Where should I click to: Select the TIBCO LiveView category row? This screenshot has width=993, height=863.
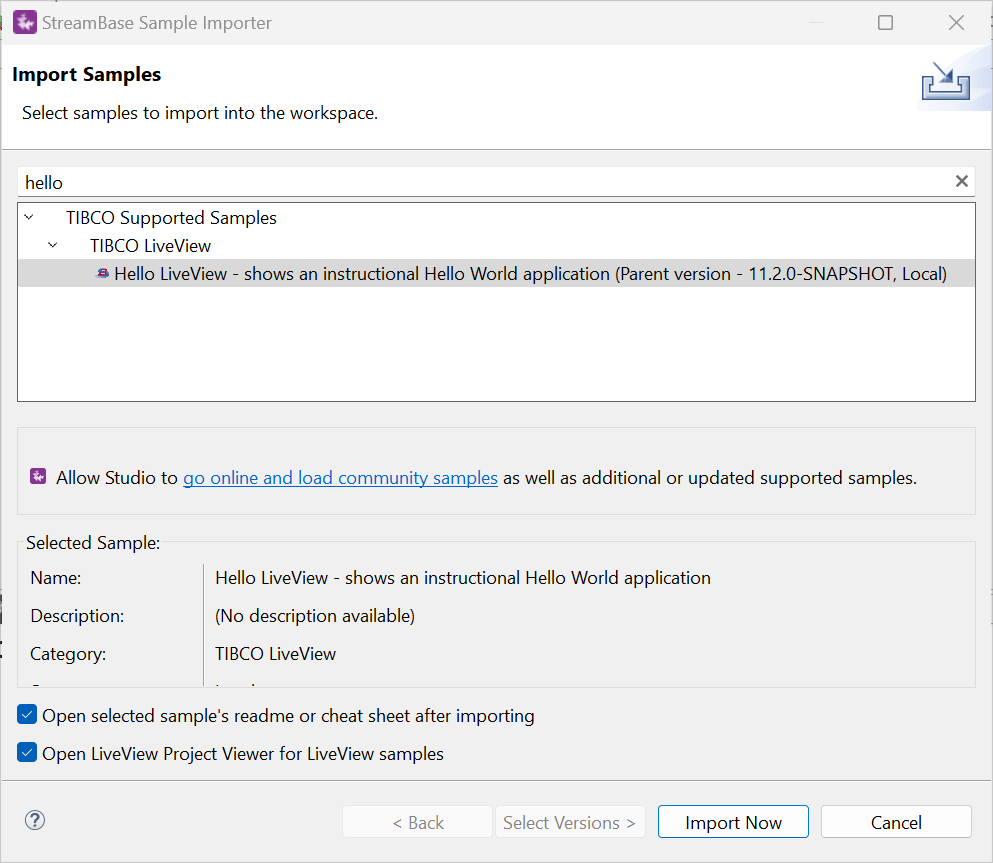point(150,245)
